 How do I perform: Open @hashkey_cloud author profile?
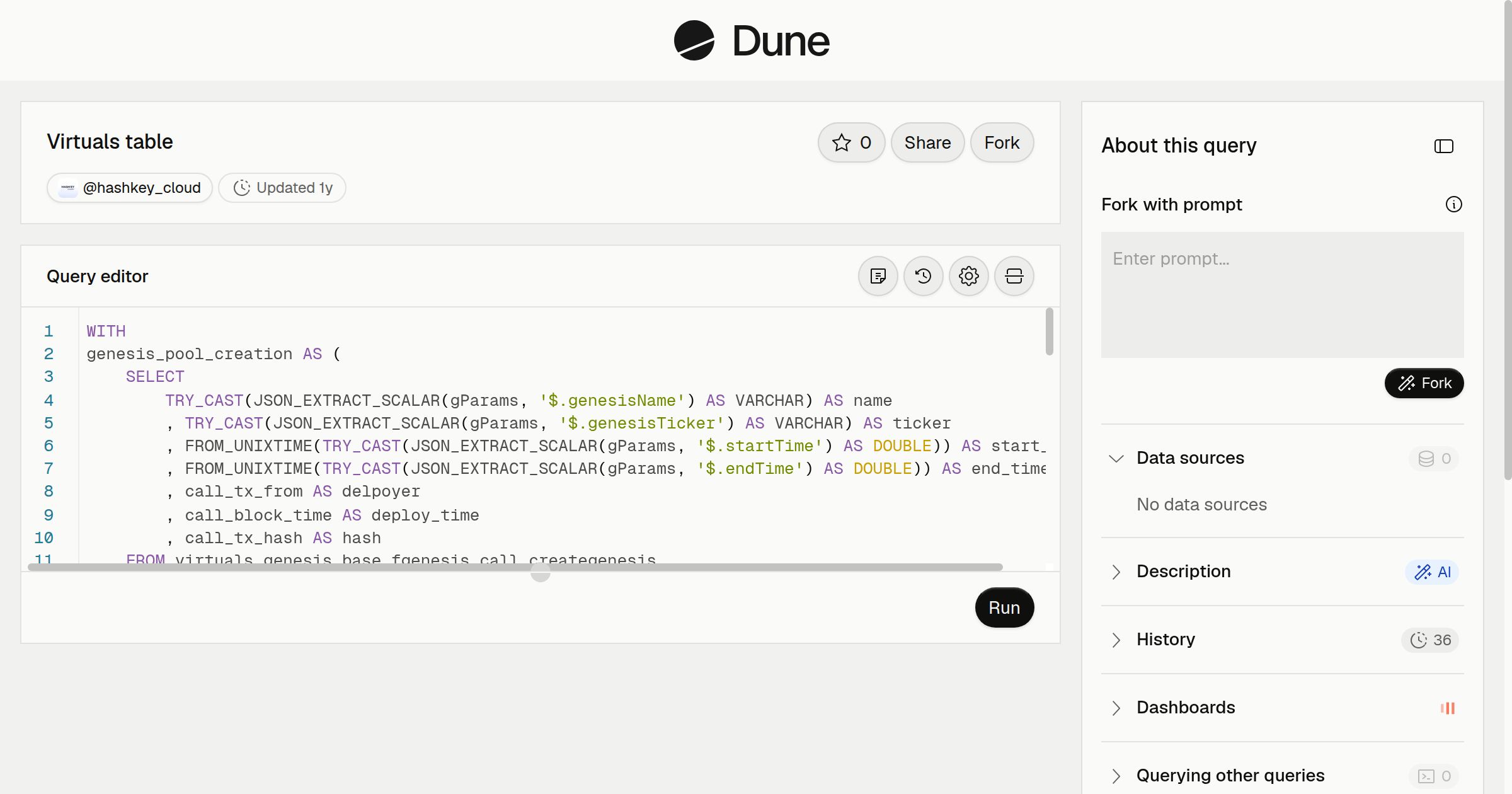[x=129, y=188]
